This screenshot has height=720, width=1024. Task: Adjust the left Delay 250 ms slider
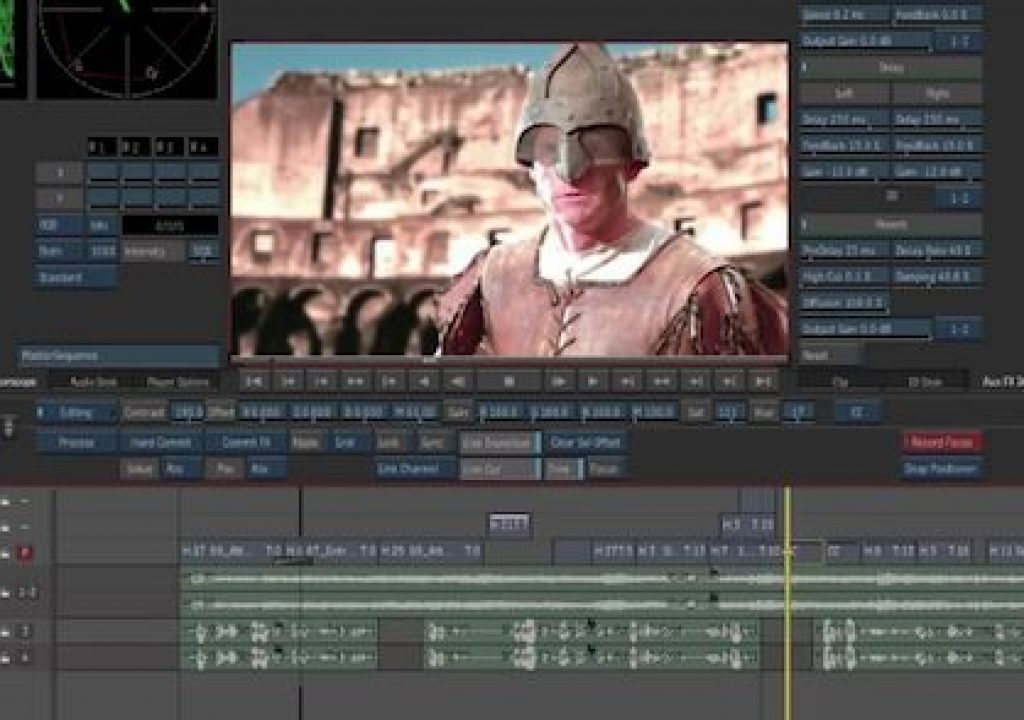[x=844, y=120]
